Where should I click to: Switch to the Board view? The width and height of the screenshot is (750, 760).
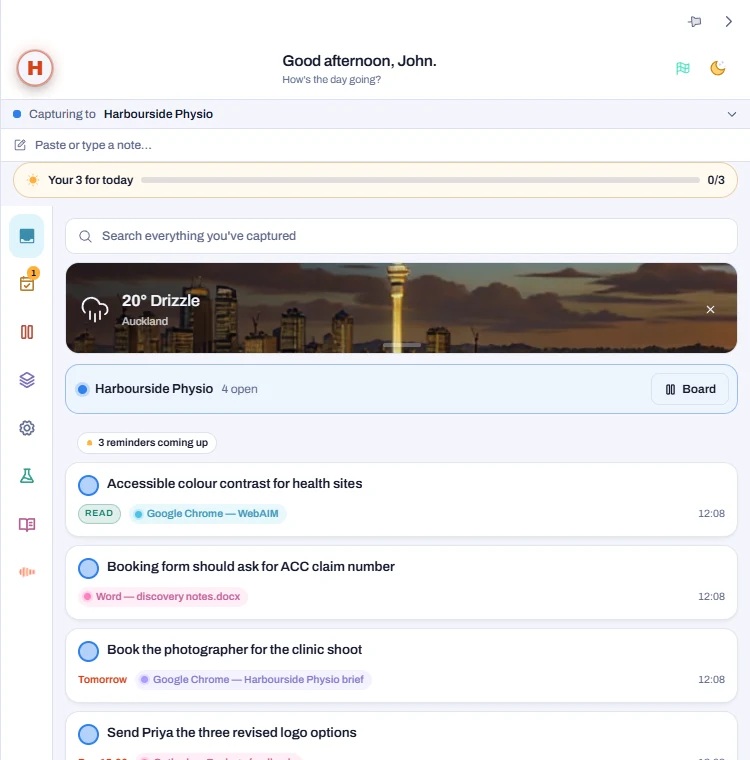coord(689,389)
